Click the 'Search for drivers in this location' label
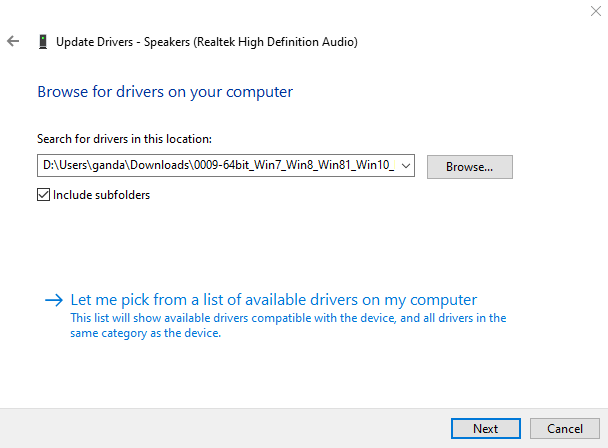 coord(124,139)
